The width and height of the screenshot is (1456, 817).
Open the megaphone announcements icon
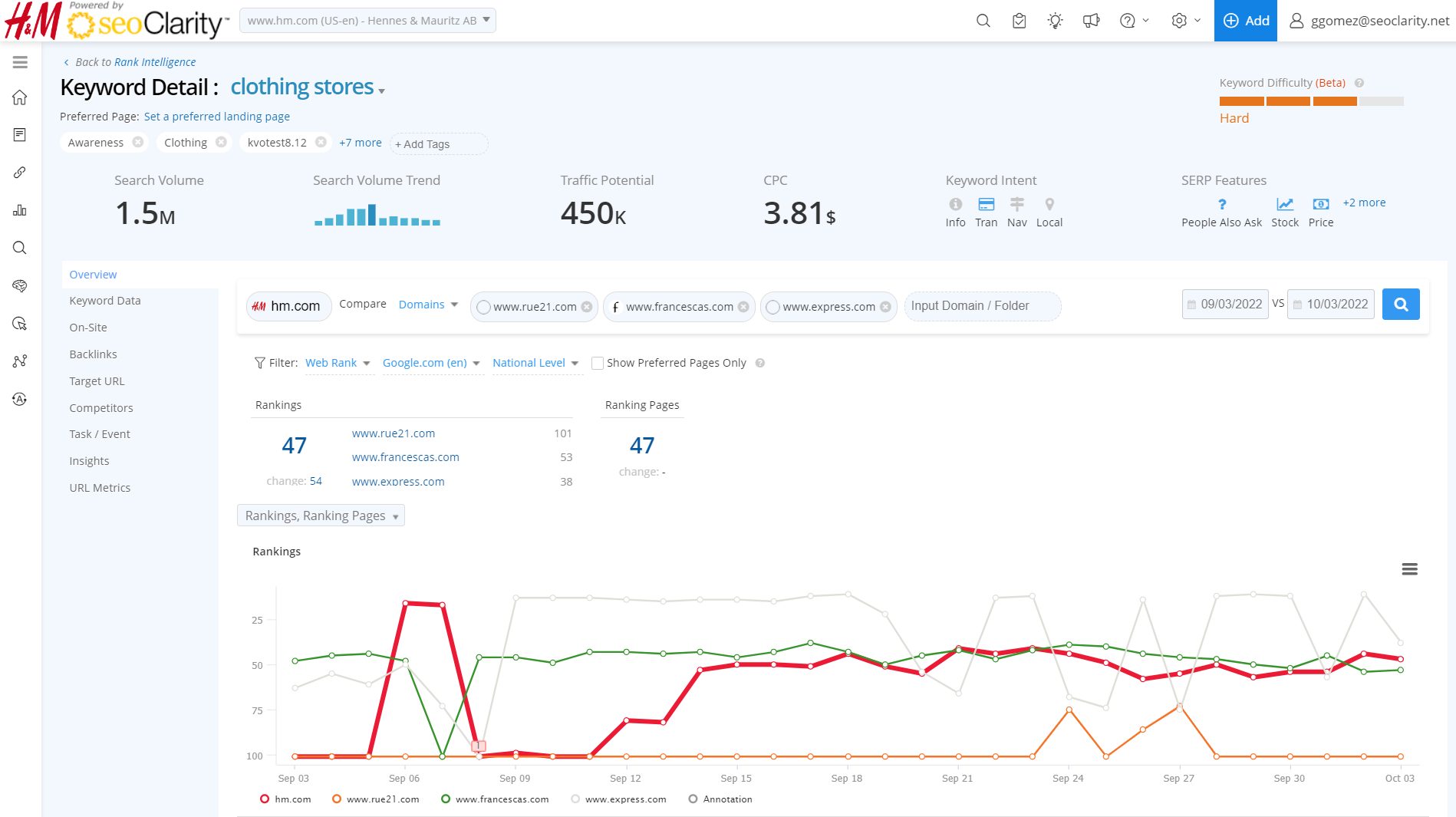[1091, 21]
